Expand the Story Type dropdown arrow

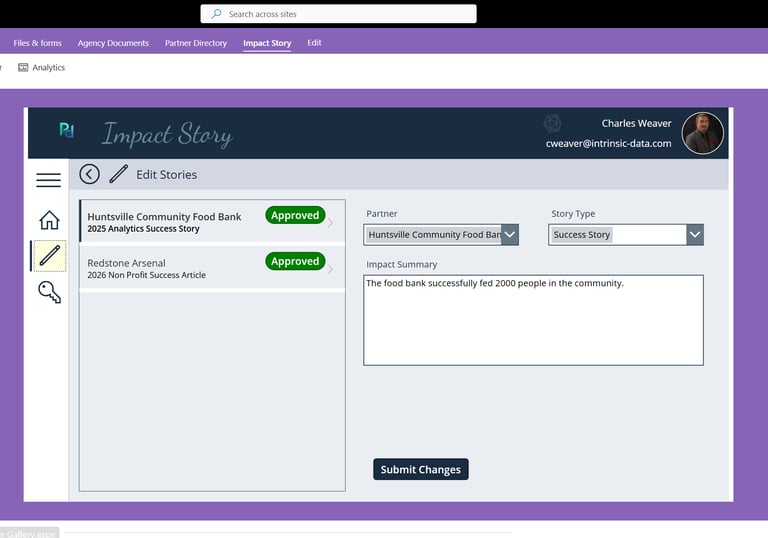pos(695,235)
